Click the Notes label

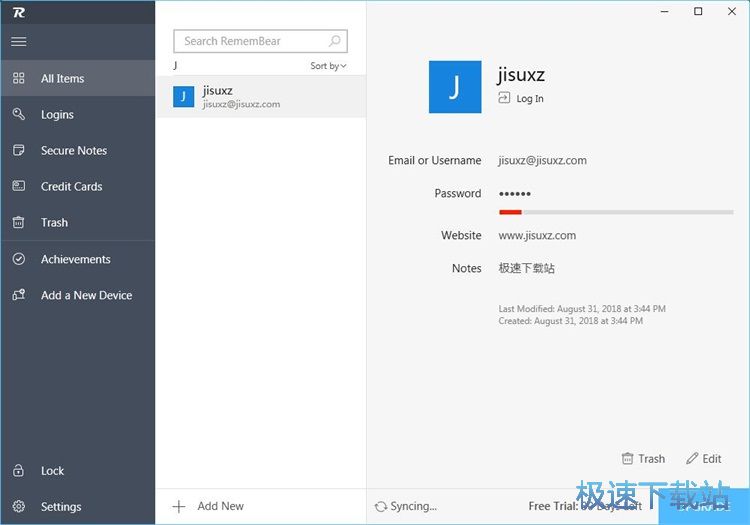pyautogui.click(x=467, y=268)
